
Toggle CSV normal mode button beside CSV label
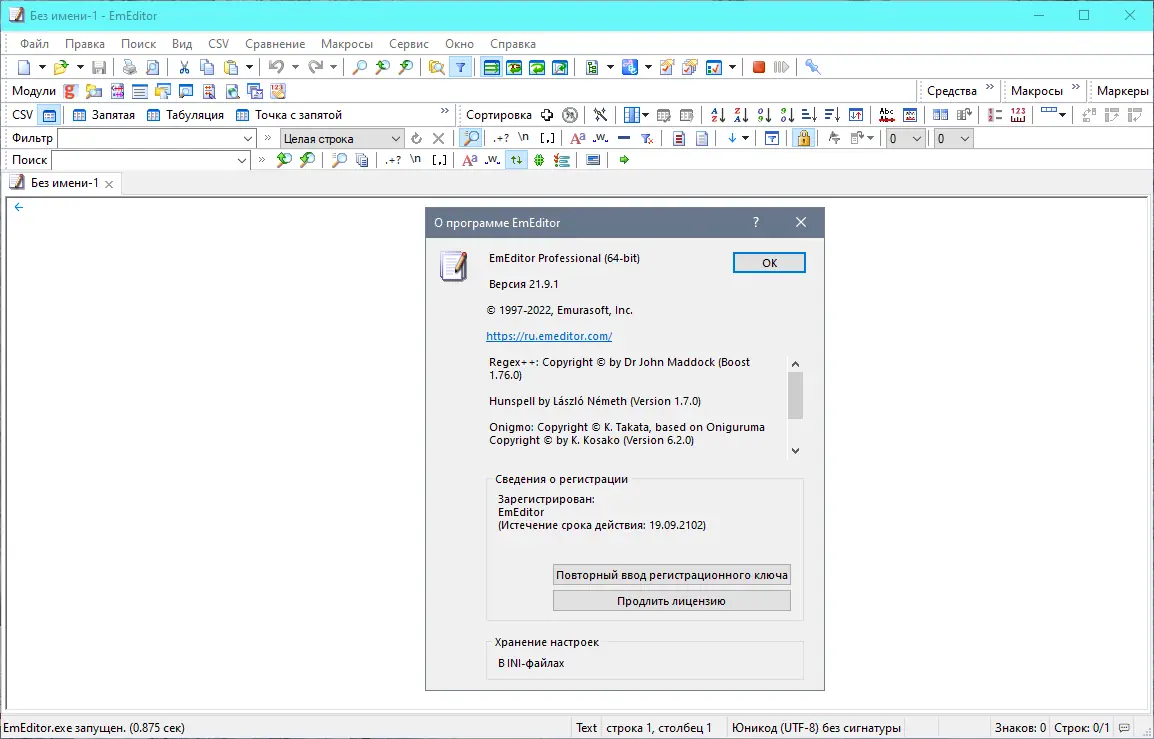point(49,115)
